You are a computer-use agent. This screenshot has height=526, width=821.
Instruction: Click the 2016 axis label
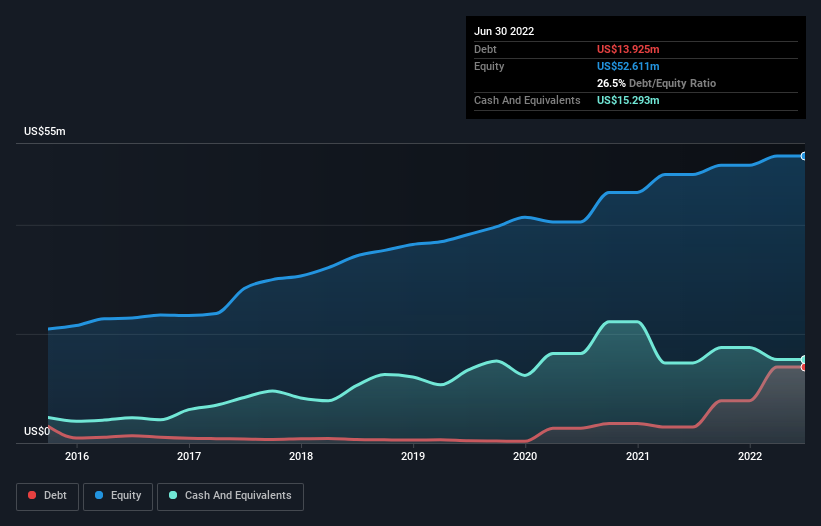[x=77, y=456]
